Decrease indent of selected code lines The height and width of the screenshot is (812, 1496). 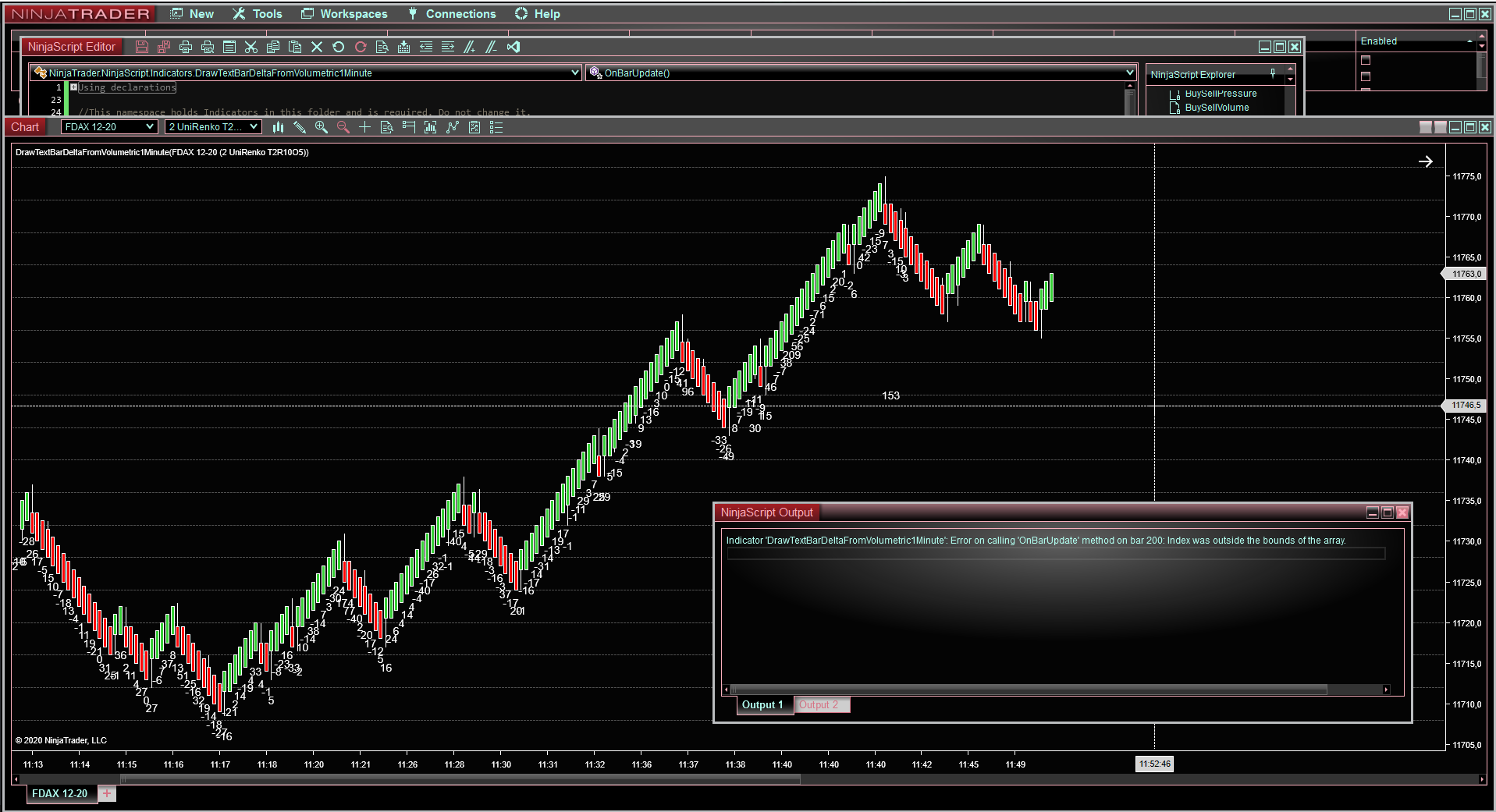(x=426, y=47)
